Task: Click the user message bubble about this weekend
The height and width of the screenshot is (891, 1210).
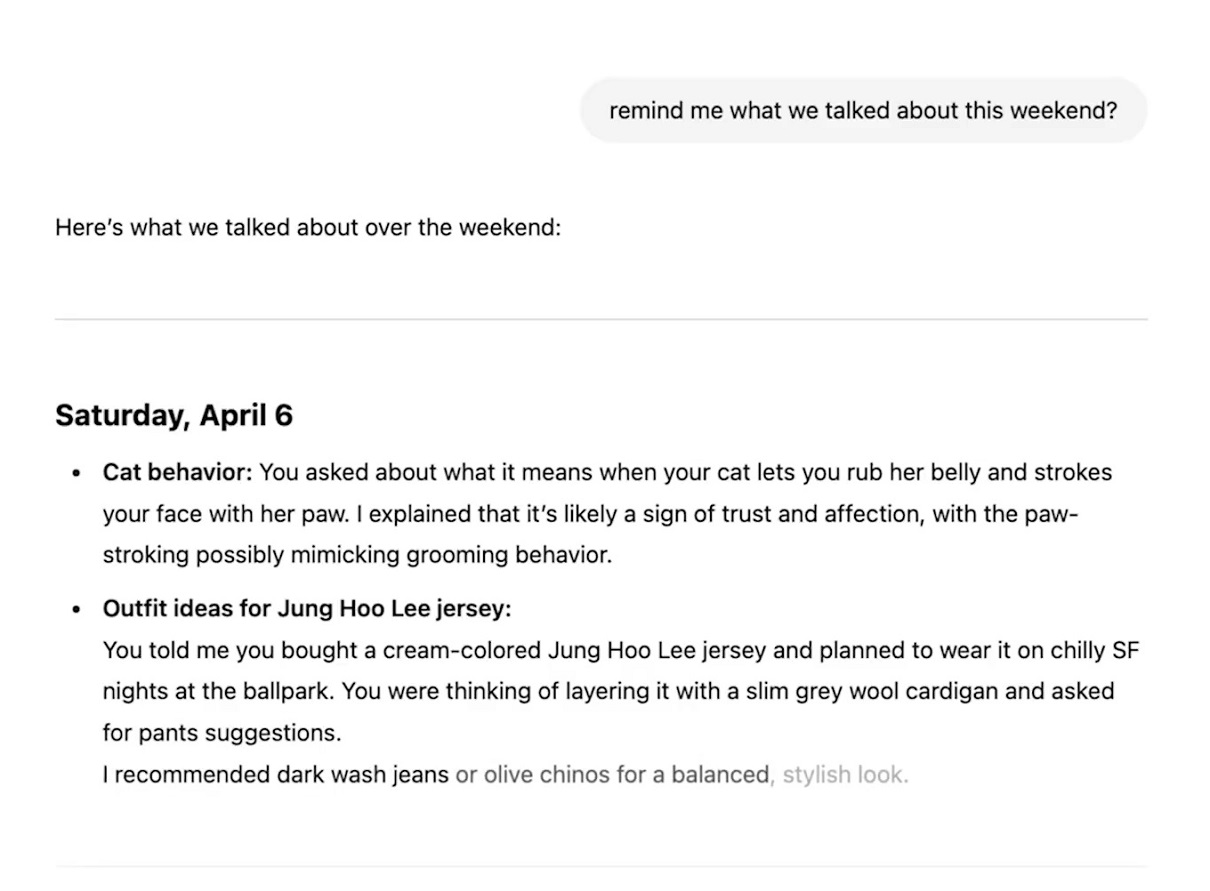Action: 863,110
